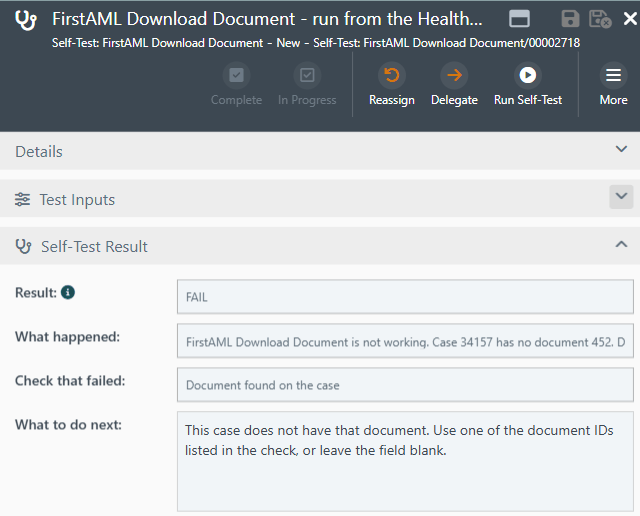Run Self-Test using the play button
The height and width of the screenshot is (516, 640).
point(528,85)
